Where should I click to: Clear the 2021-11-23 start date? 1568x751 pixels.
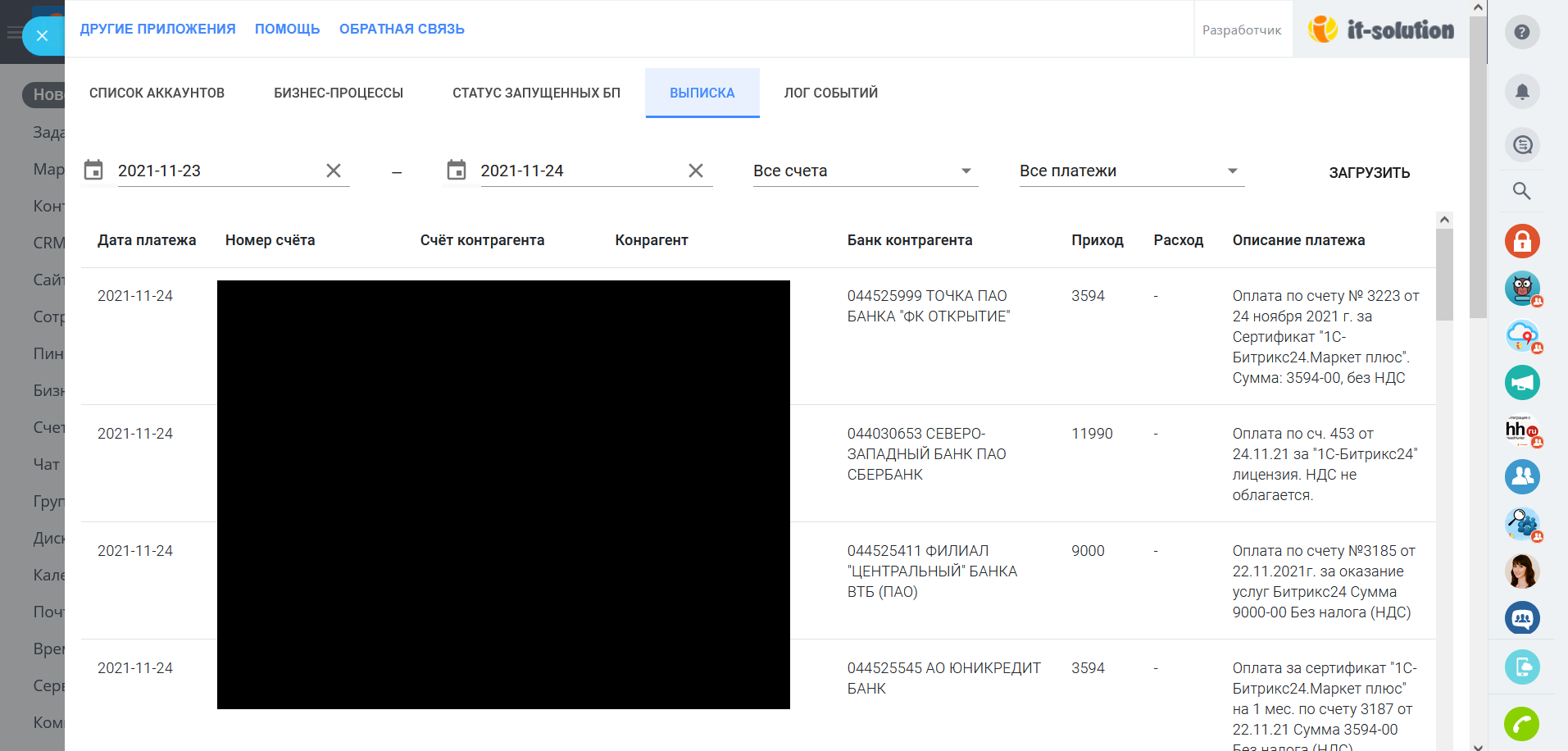(334, 171)
